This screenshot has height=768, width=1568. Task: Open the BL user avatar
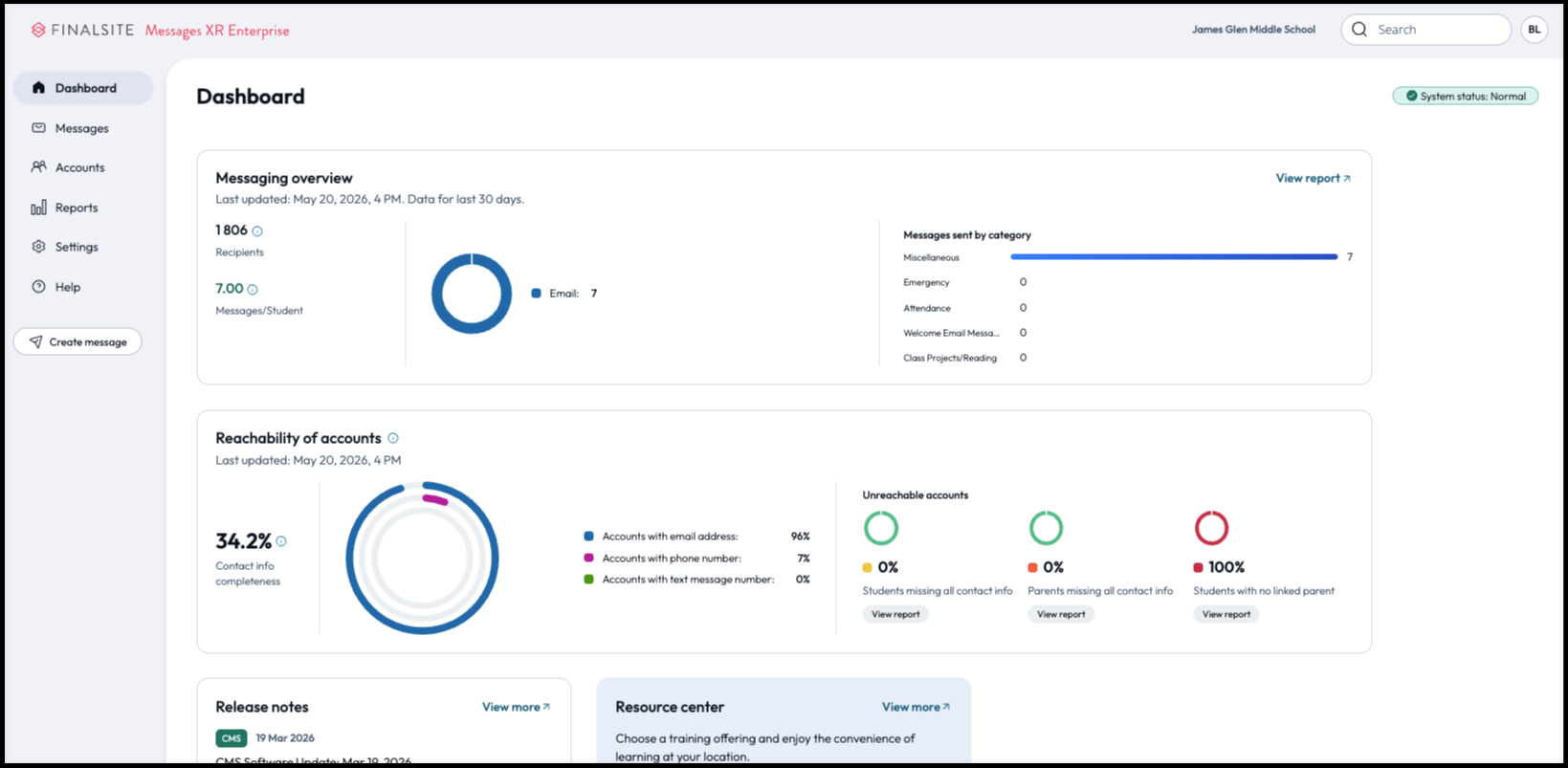(1535, 30)
